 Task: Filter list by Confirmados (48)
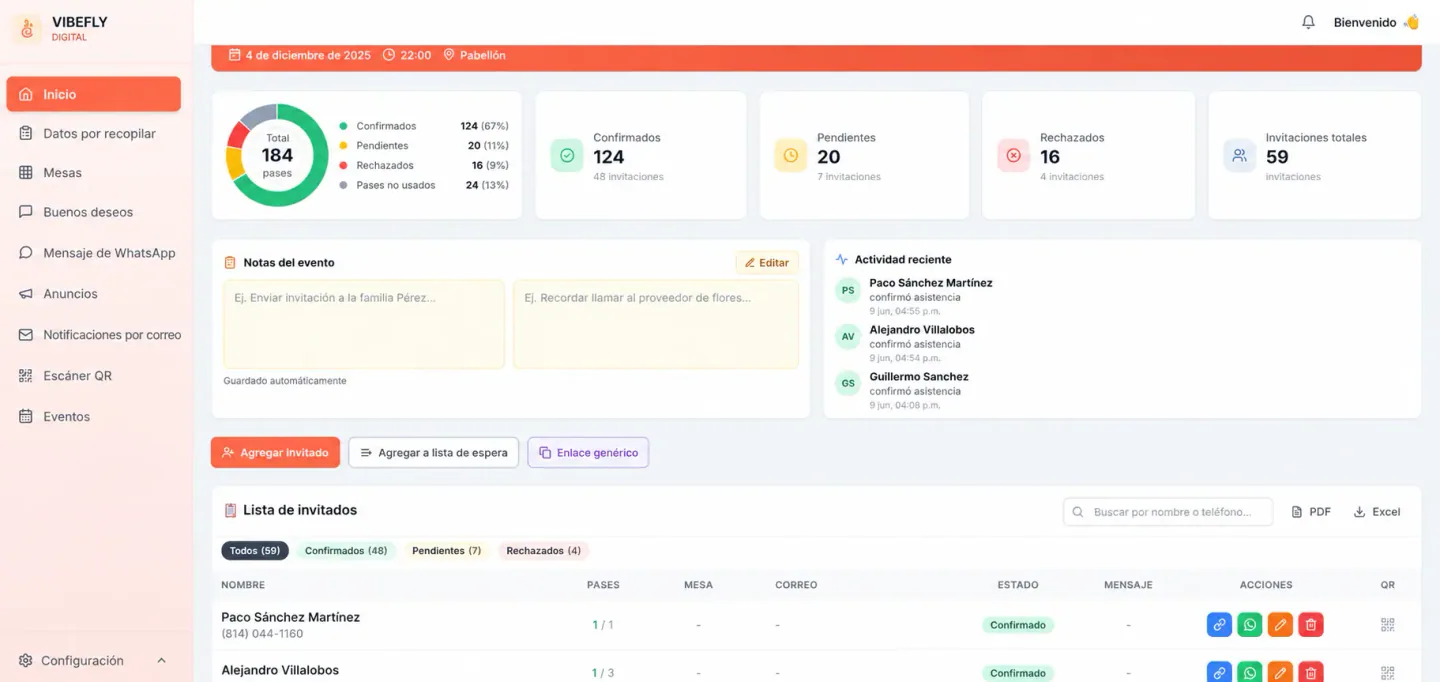[346, 551]
